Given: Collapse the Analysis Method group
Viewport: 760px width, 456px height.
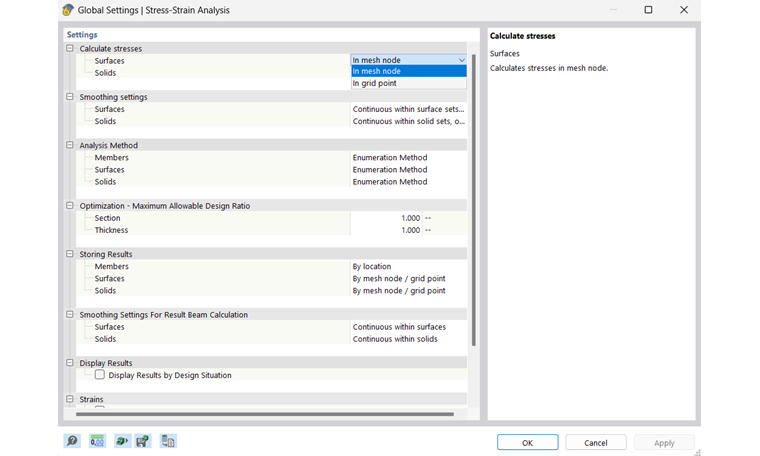Looking at the screenshot, I should (70, 145).
